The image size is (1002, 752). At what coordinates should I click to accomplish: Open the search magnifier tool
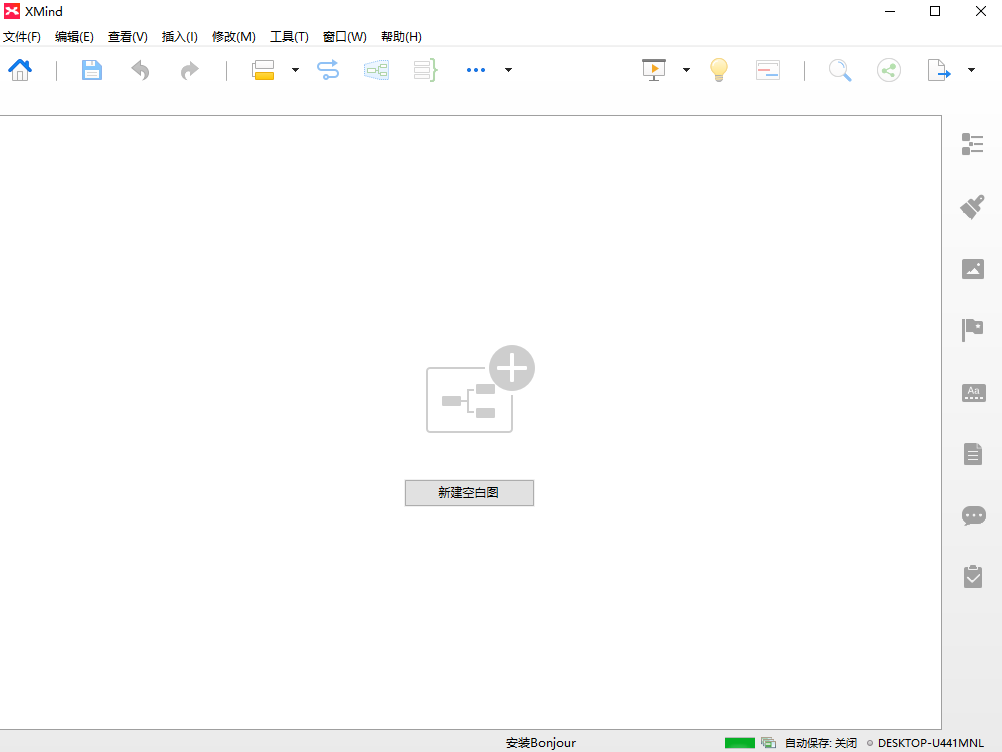(840, 70)
